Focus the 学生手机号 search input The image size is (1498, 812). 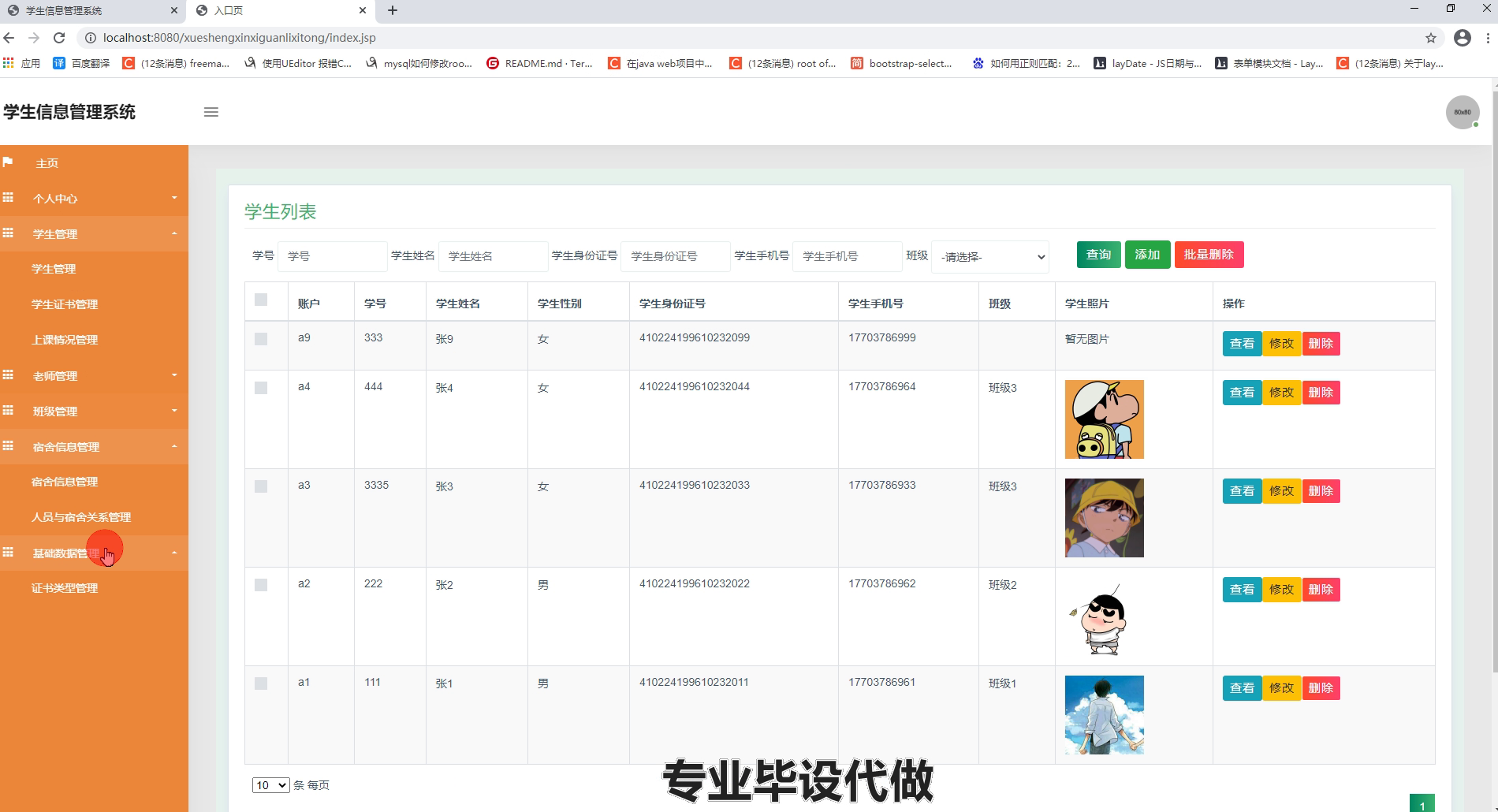pos(847,256)
